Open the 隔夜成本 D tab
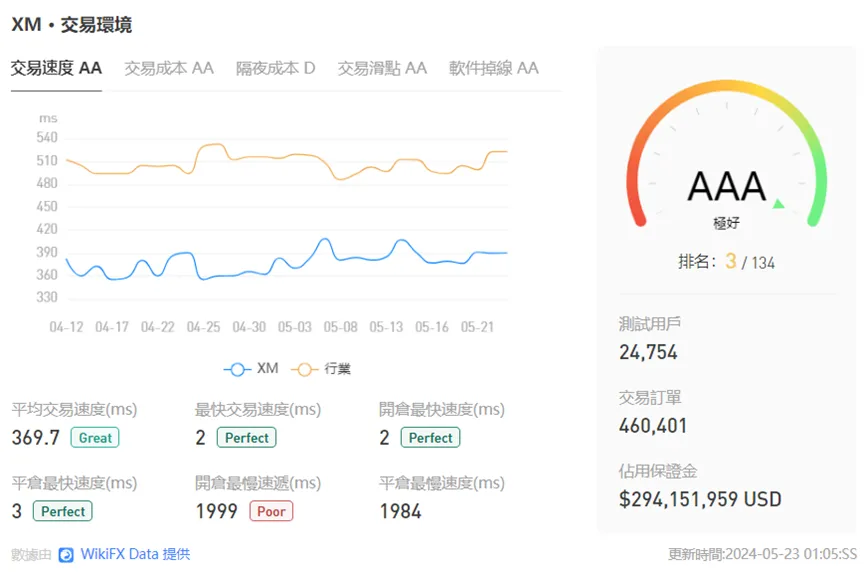Screen dimensions: 865x572 pyautogui.click(x=275, y=68)
